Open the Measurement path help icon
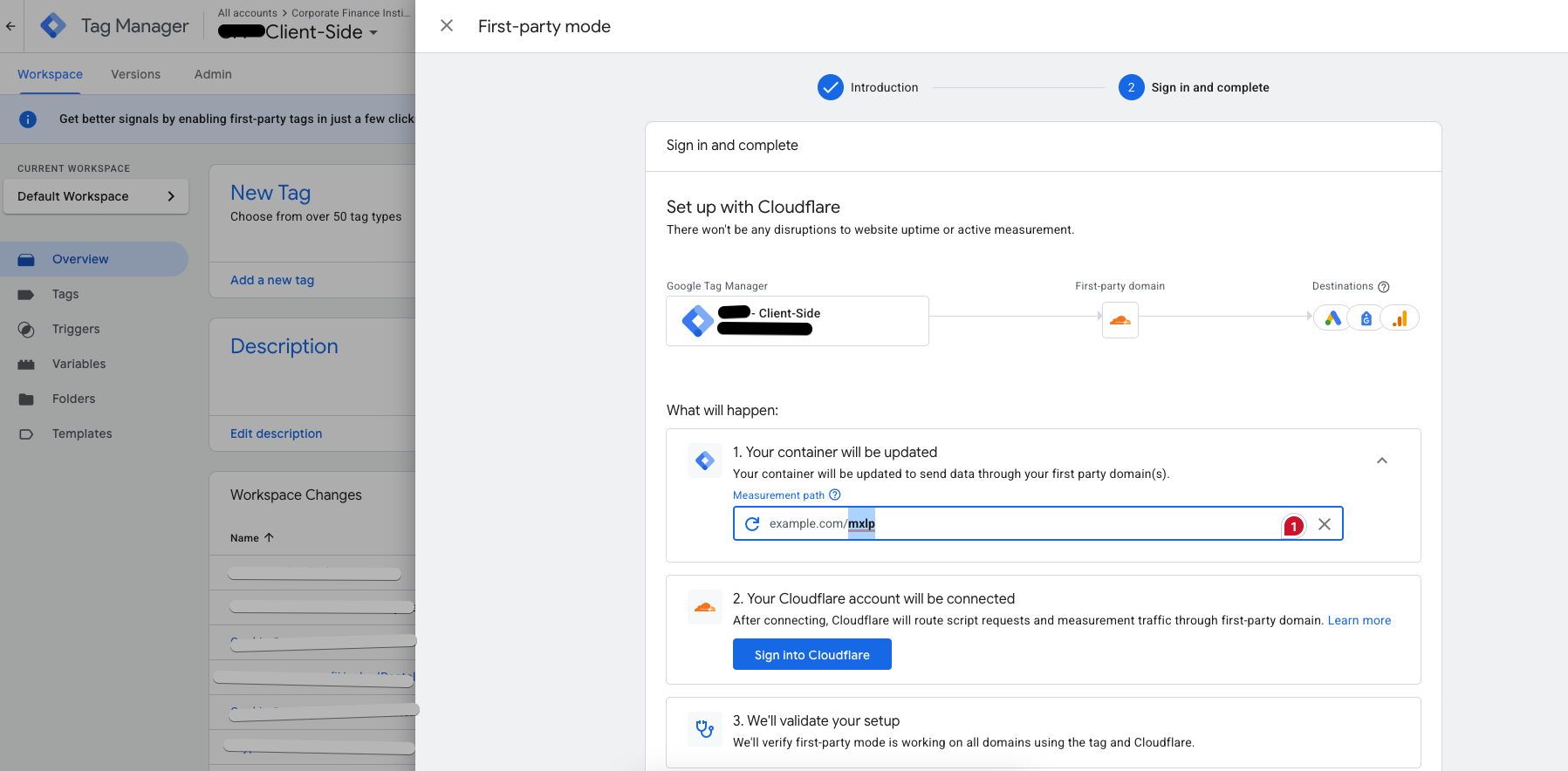Viewport: 1568px width, 771px height. click(835, 495)
